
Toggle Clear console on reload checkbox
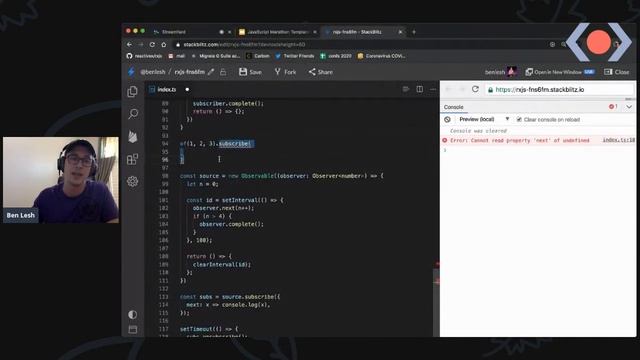(519, 120)
